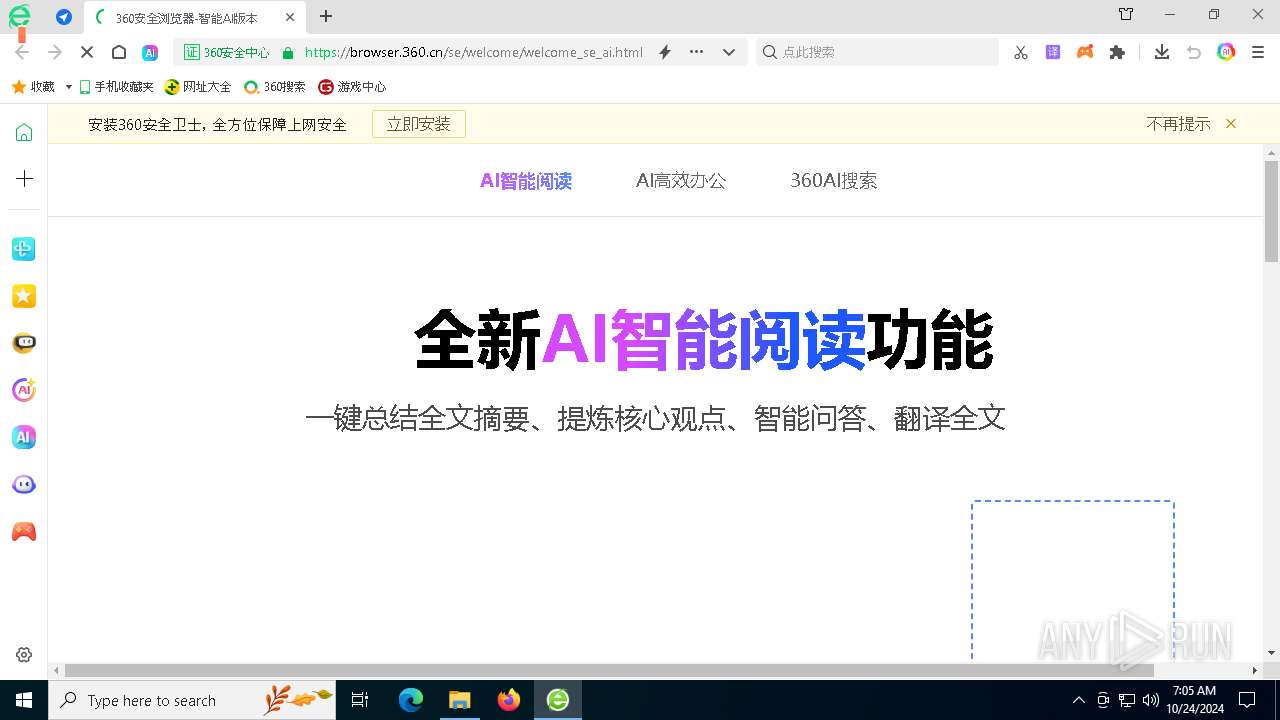Open the AI assistant icon beside home
This screenshot has width=1280, height=720.
[150, 52]
